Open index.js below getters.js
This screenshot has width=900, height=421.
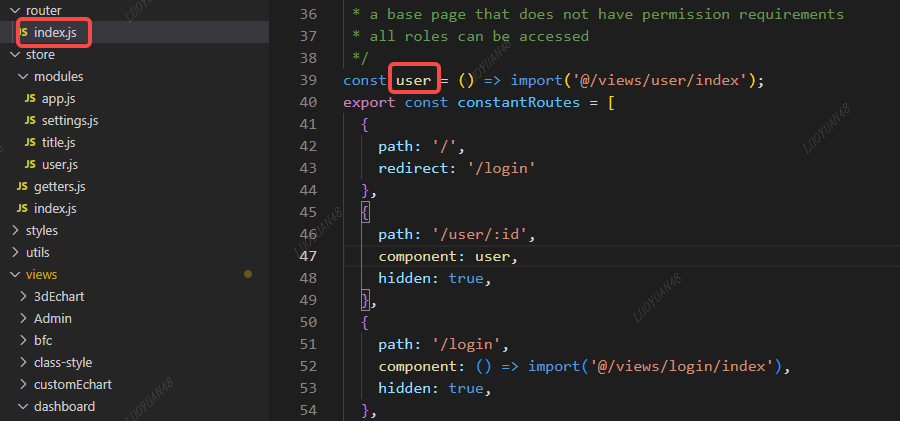pyautogui.click(x=55, y=208)
